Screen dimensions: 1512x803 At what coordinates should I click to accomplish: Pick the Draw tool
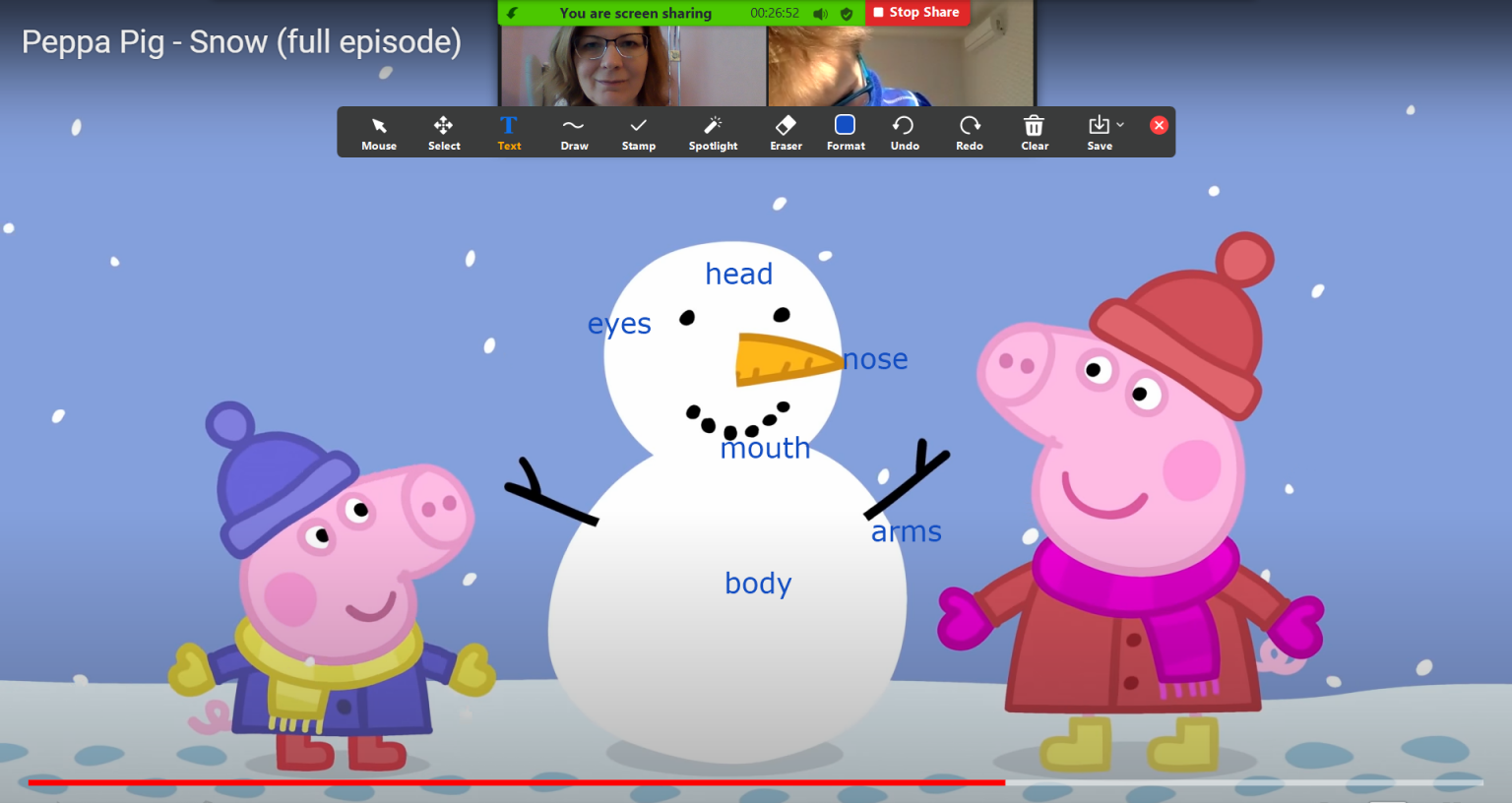point(574,133)
